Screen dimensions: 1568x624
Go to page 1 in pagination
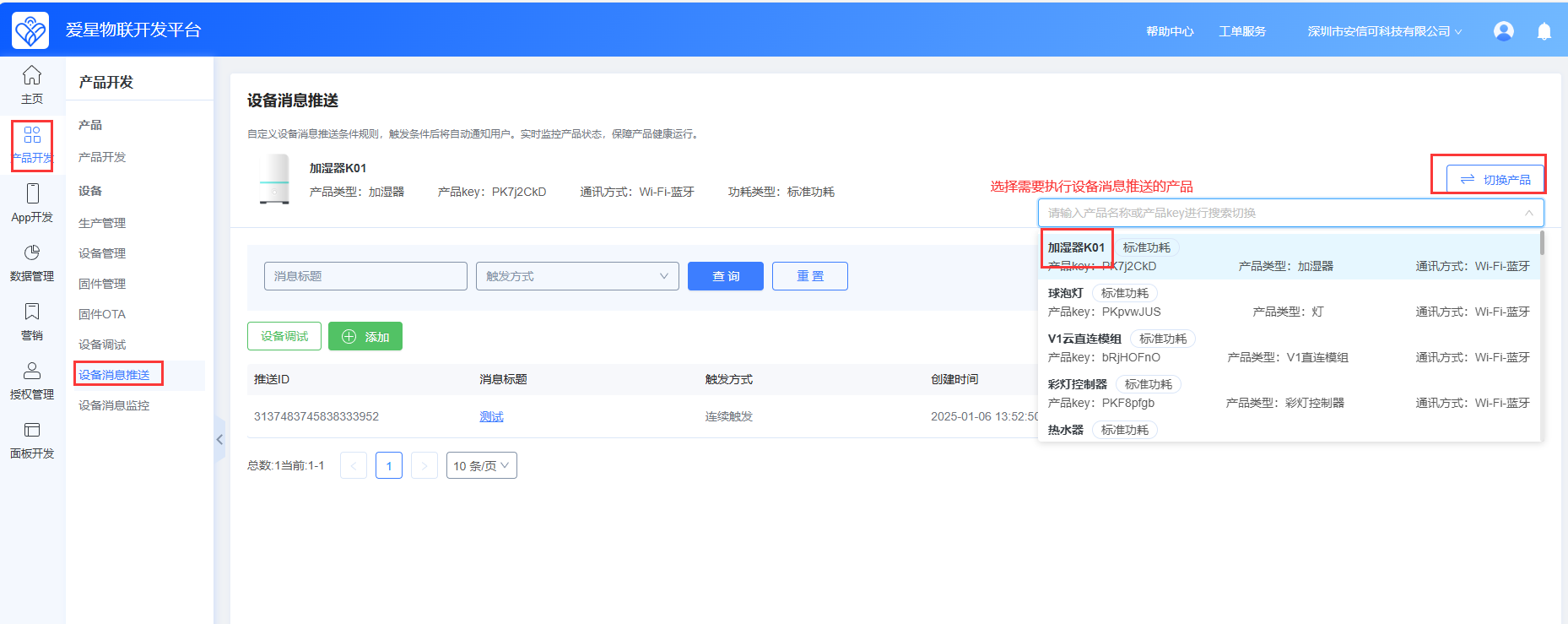pyautogui.click(x=389, y=465)
